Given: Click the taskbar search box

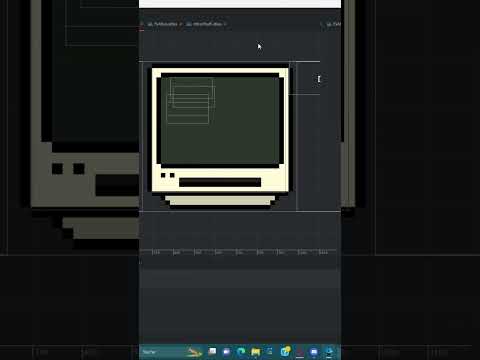Looking at the screenshot, I should click(171, 352).
